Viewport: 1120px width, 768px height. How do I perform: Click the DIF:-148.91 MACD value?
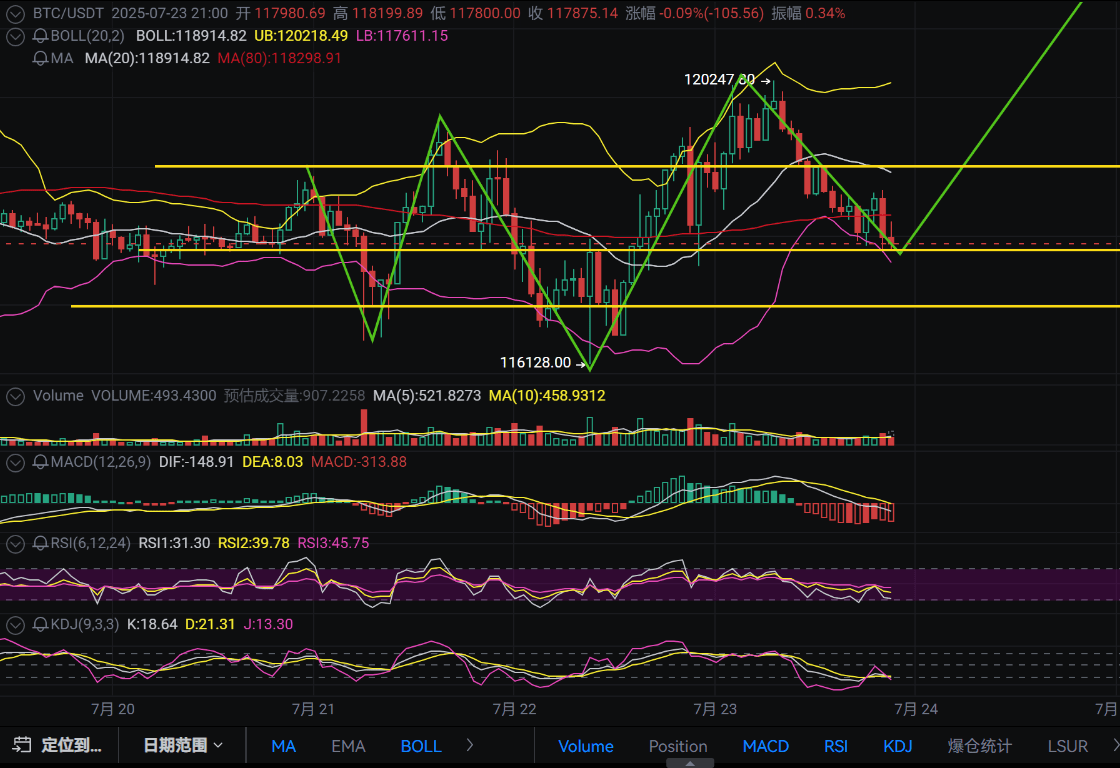point(196,462)
